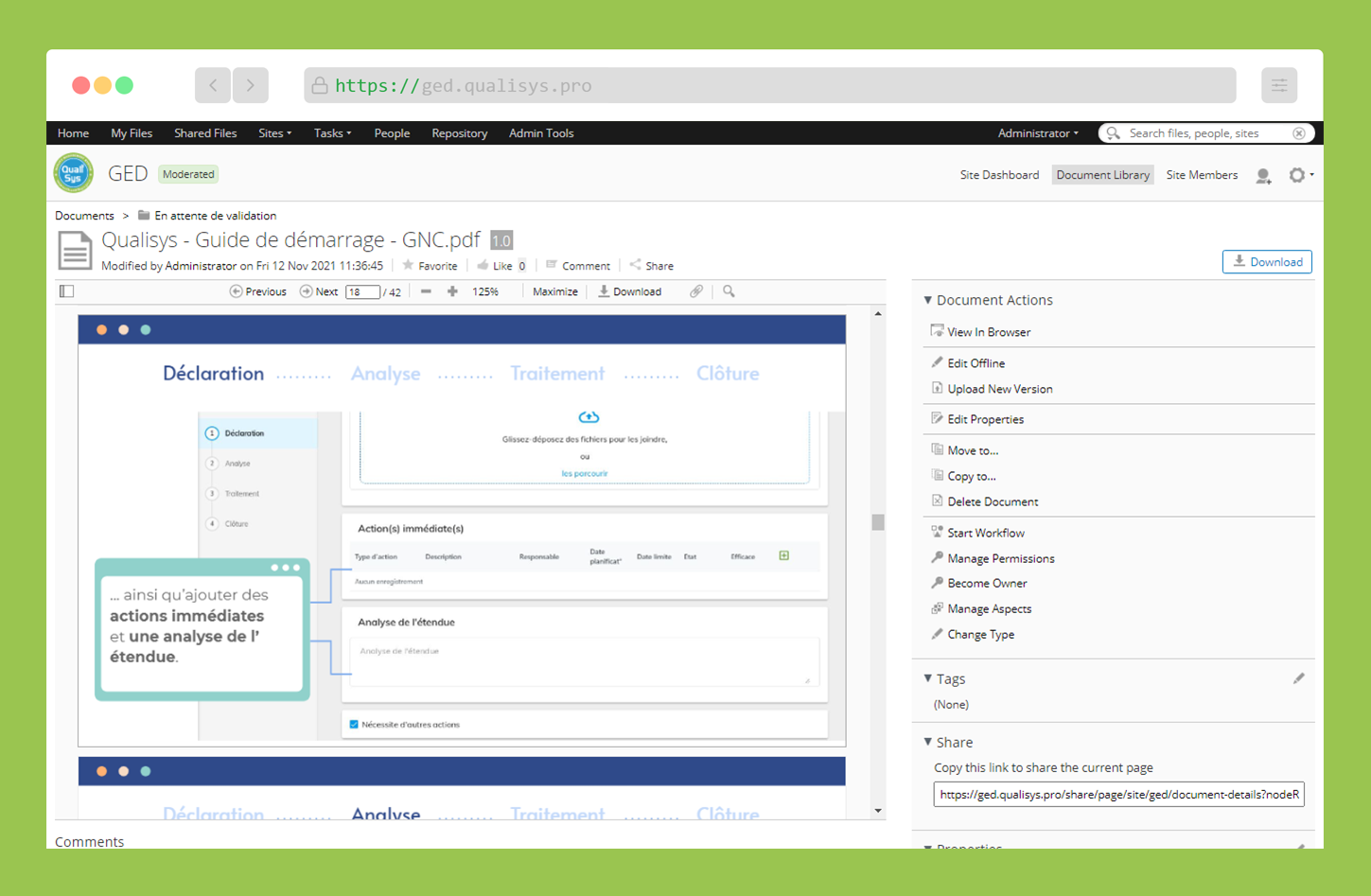This screenshot has height=896, width=1371.
Task: Click Edit Properties action
Action: [x=977, y=419]
